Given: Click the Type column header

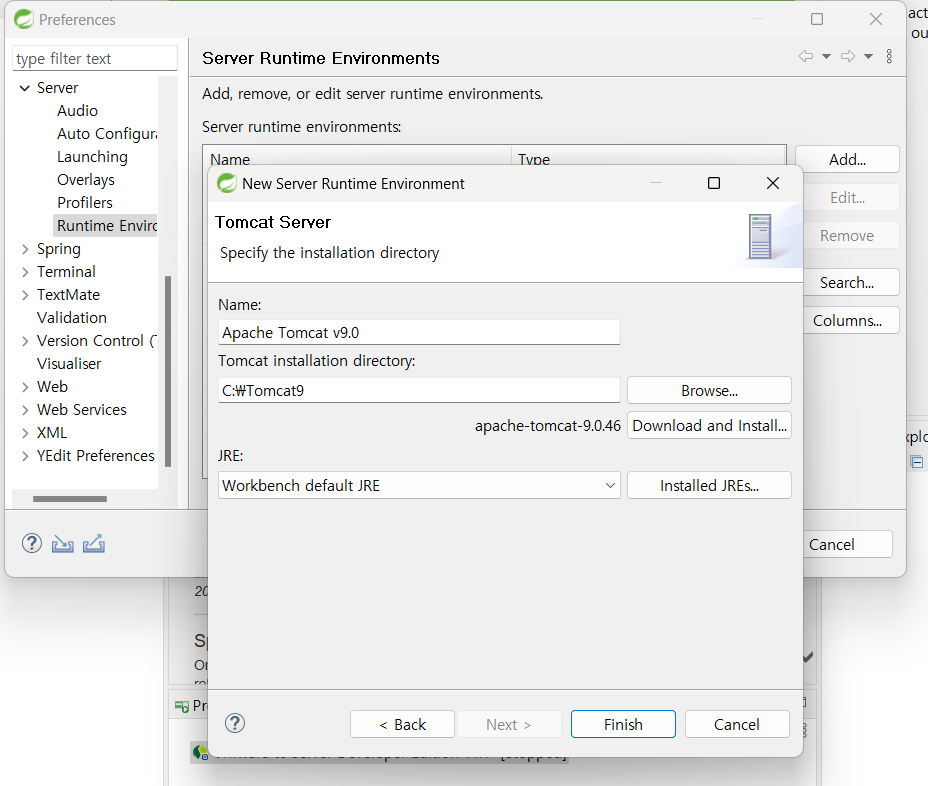Looking at the screenshot, I should pyautogui.click(x=649, y=157).
